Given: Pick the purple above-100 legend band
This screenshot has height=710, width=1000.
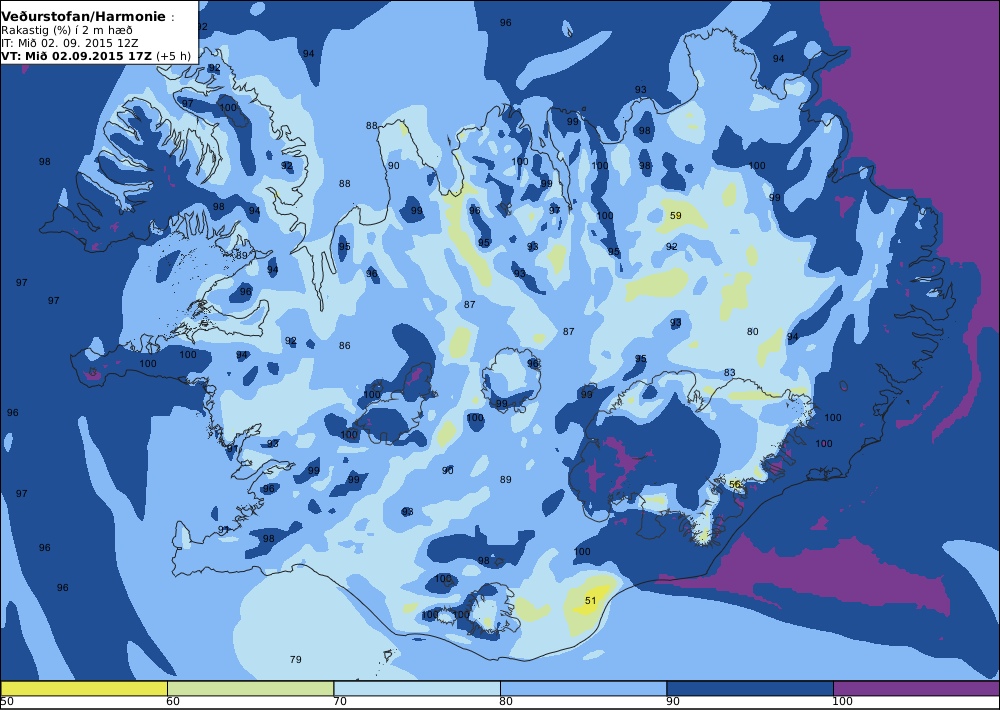Looking at the screenshot, I should 916,688.
